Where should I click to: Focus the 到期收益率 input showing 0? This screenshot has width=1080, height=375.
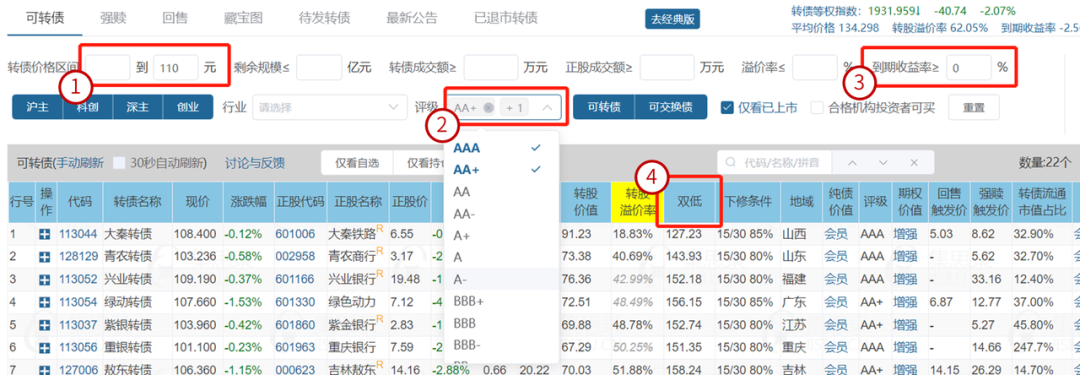point(968,68)
